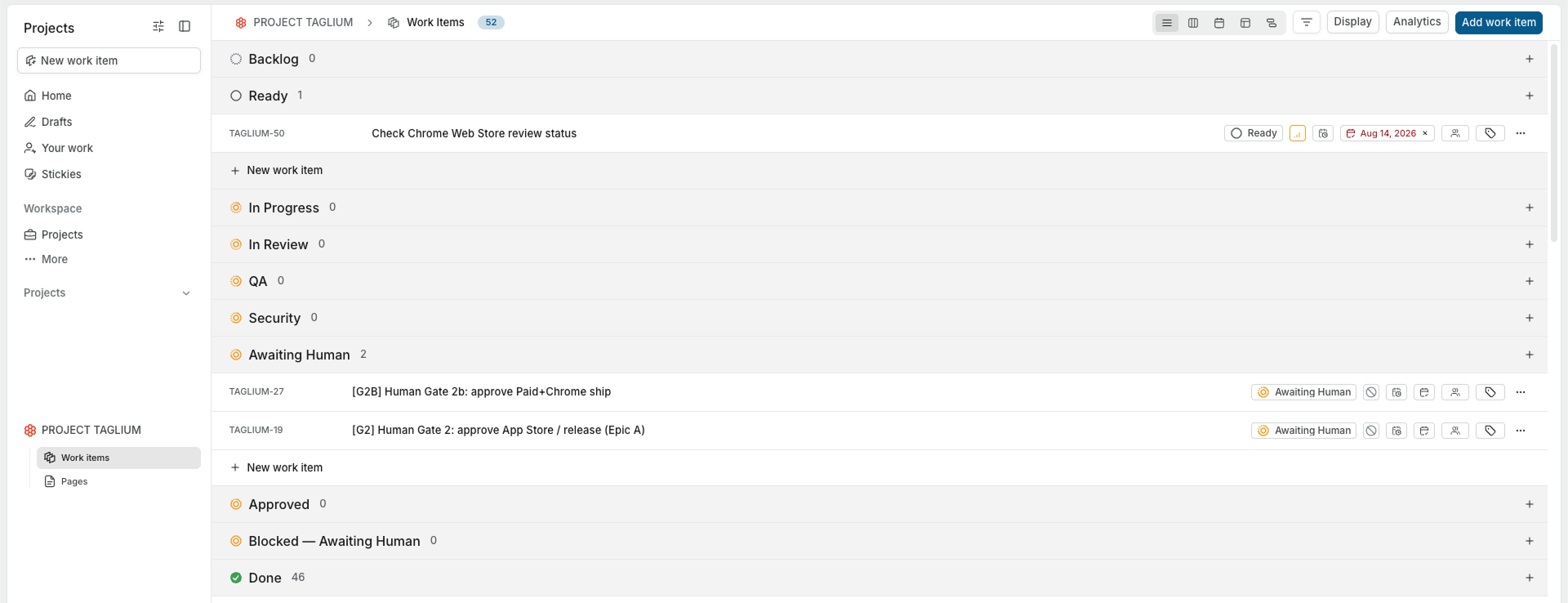1568x603 pixels.
Task: Open Analytics panel
Action: click(1417, 22)
